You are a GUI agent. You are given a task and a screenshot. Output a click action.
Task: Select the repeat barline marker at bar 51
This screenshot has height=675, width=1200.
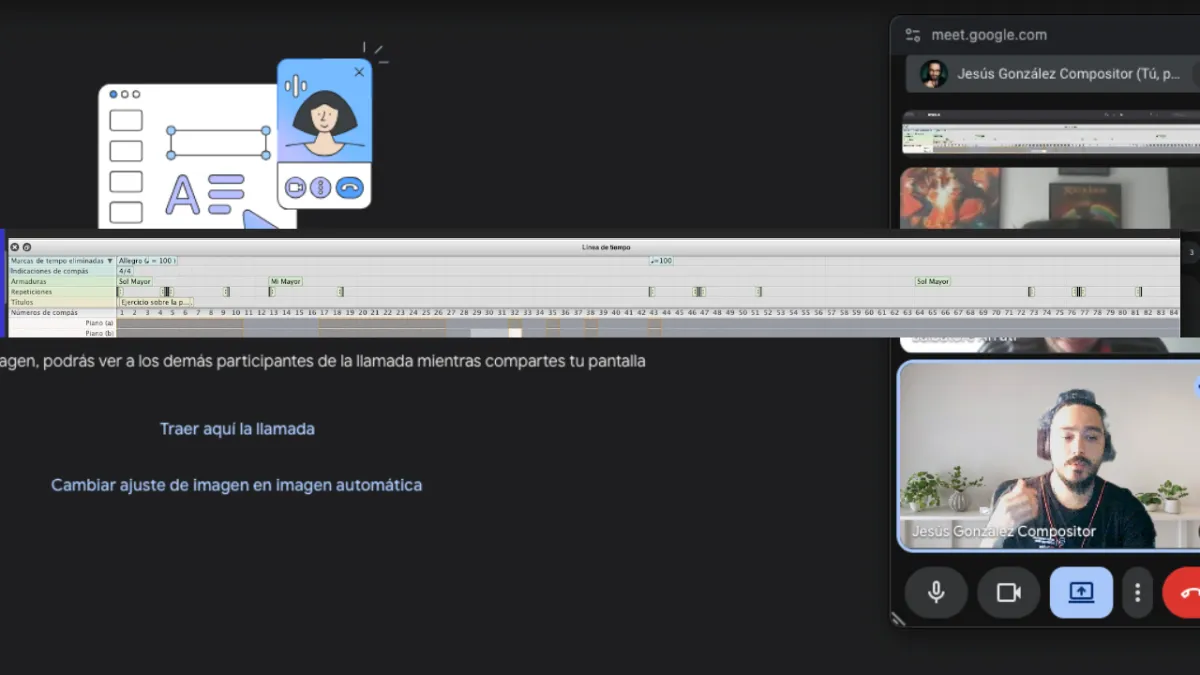click(x=759, y=292)
